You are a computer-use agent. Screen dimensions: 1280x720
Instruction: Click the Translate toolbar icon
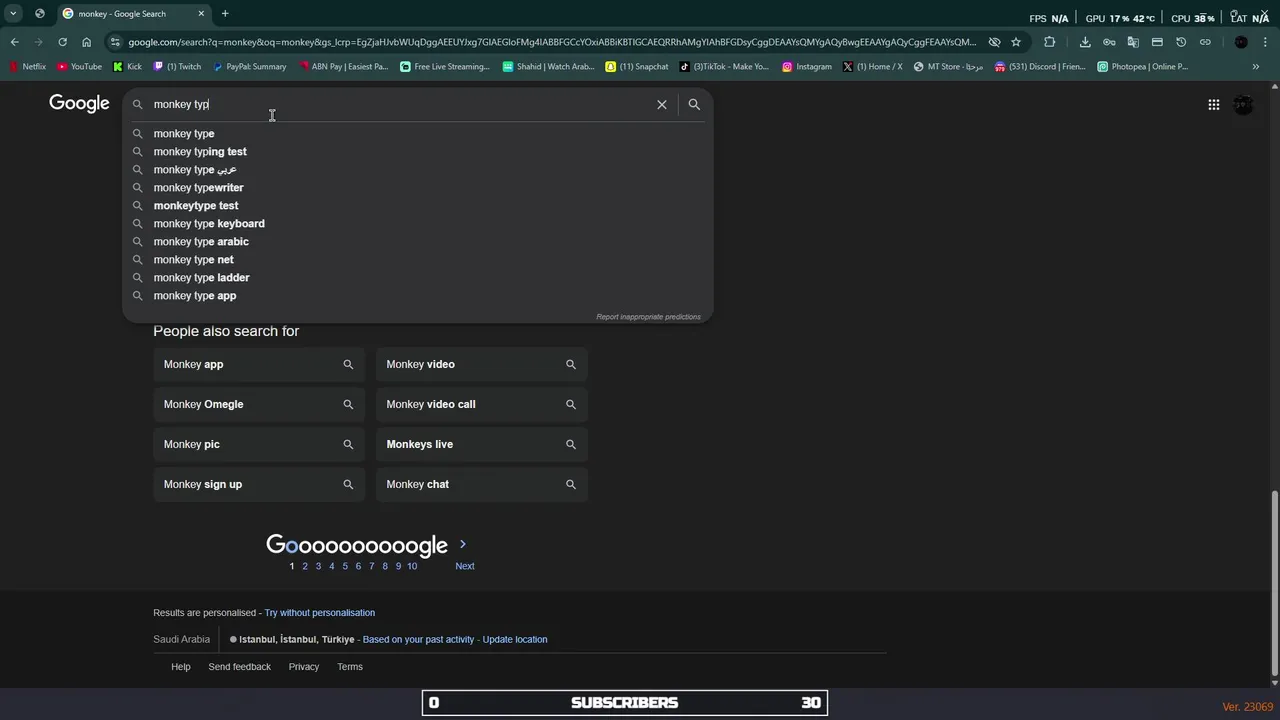coord(1133,42)
